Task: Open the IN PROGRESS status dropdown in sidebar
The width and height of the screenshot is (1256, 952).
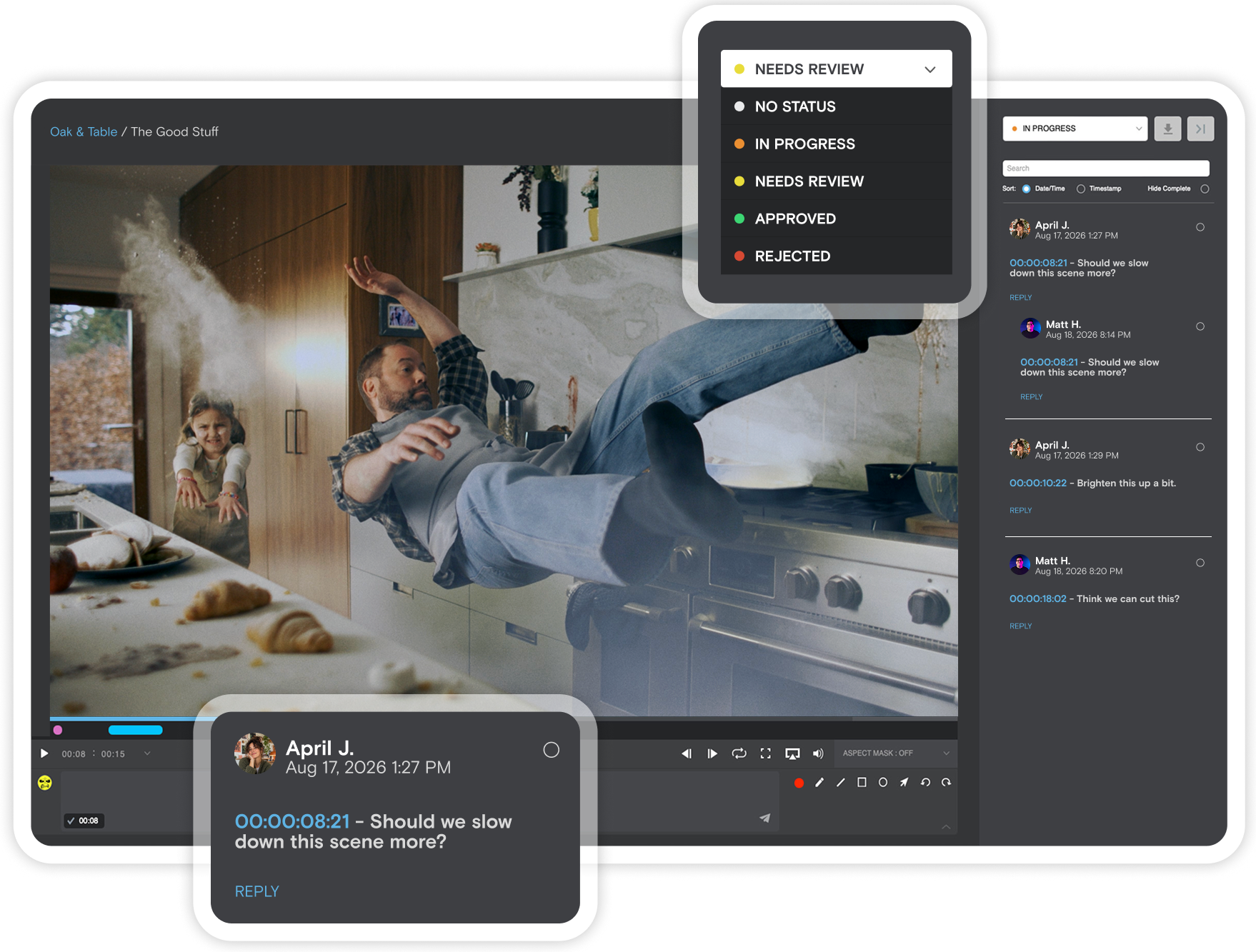Action: tap(1075, 129)
